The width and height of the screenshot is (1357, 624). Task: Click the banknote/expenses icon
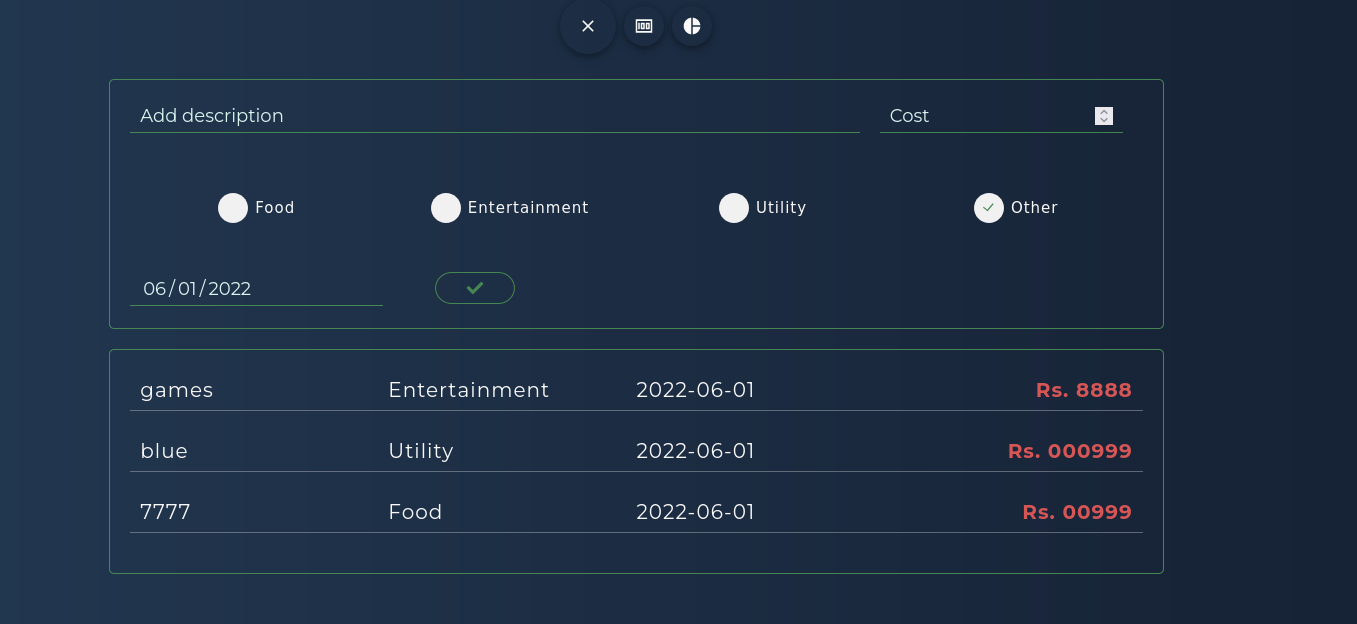644,26
